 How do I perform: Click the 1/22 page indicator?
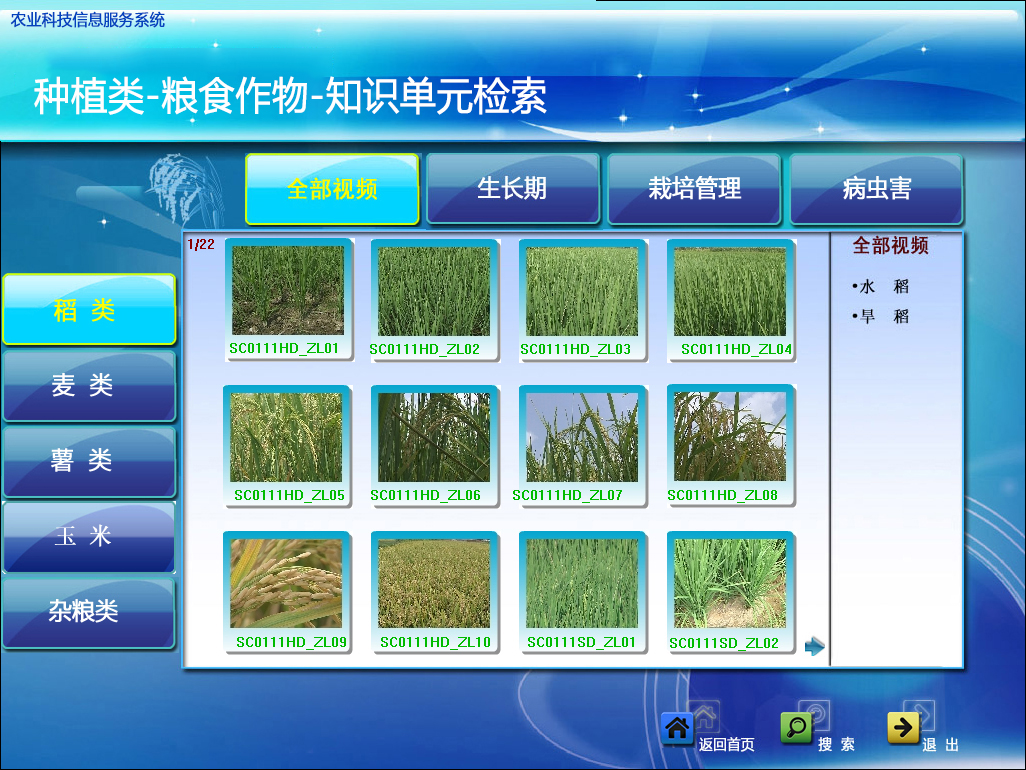point(201,244)
